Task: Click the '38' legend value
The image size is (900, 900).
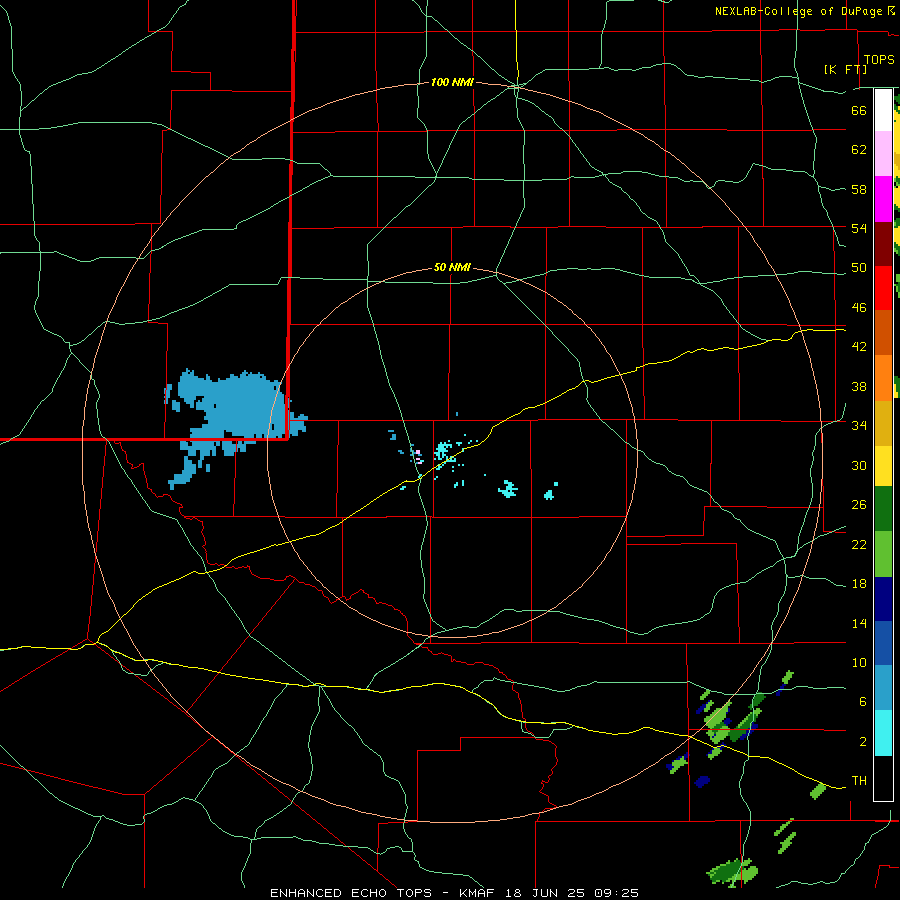Action: click(x=859, y=386)
